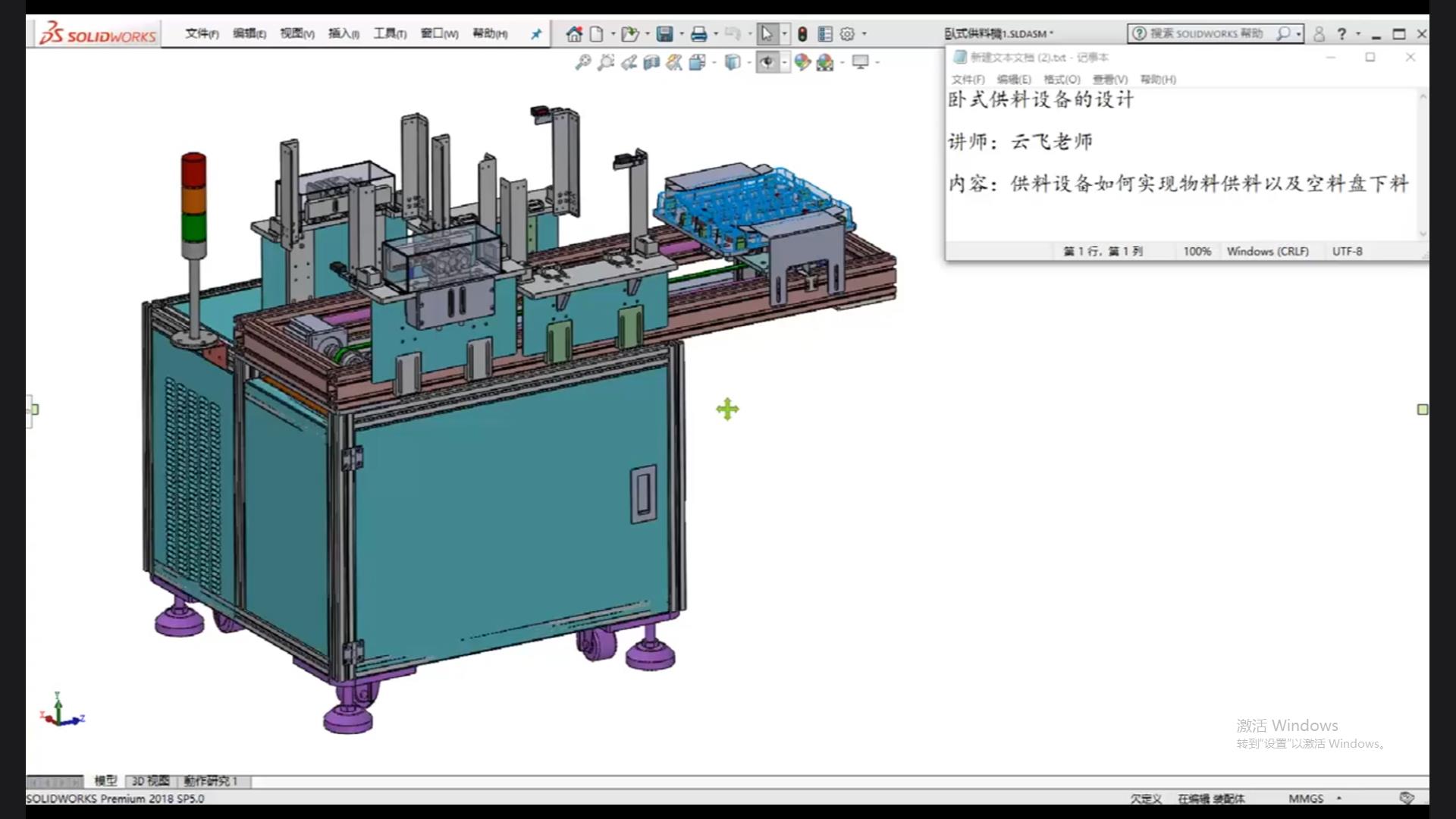
Task: Open the SolidWorks Home welcome icon
Action: 574,34
